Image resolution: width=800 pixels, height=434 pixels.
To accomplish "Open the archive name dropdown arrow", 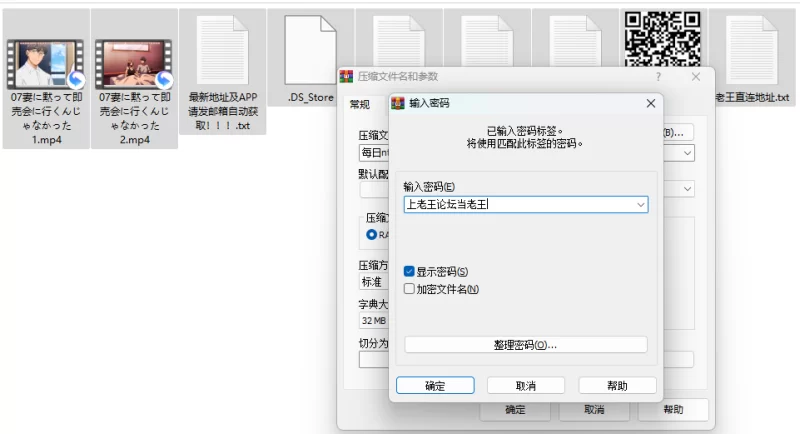I will click(x=687, y=153).
